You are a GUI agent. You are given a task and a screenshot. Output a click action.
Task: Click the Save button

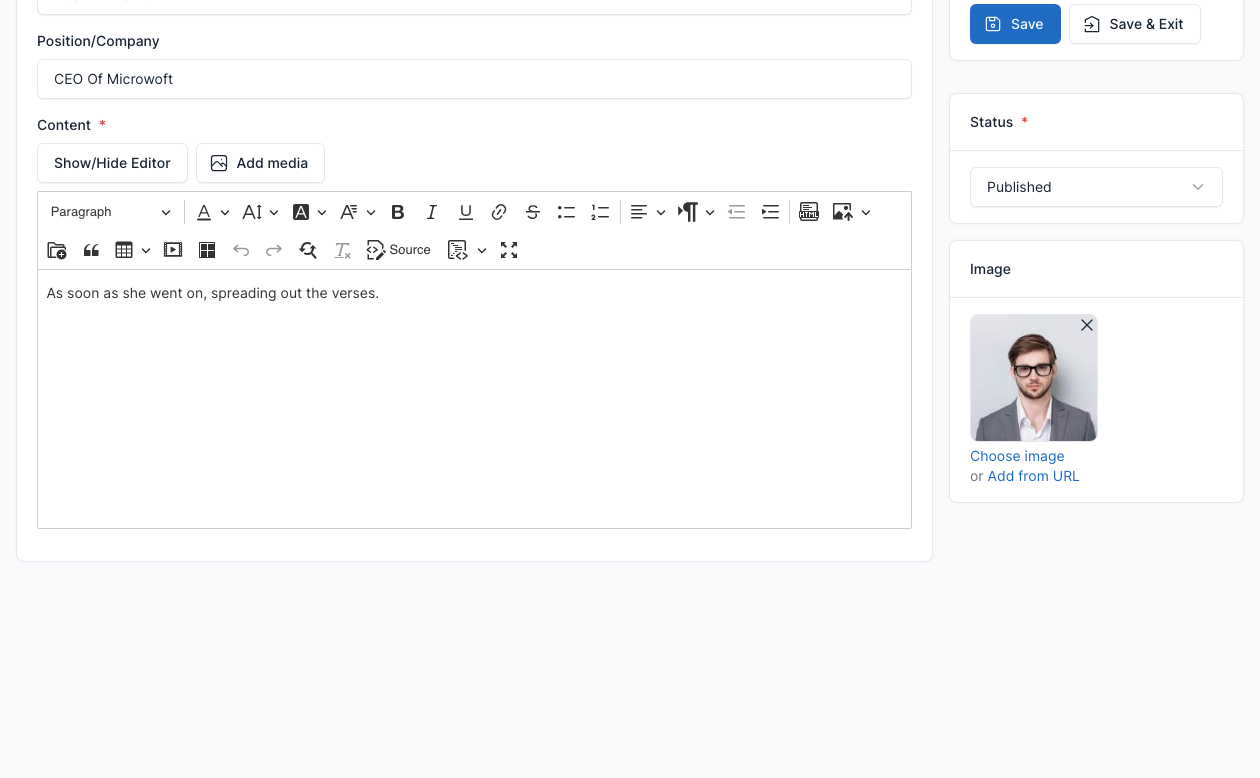pos(1015,24)
